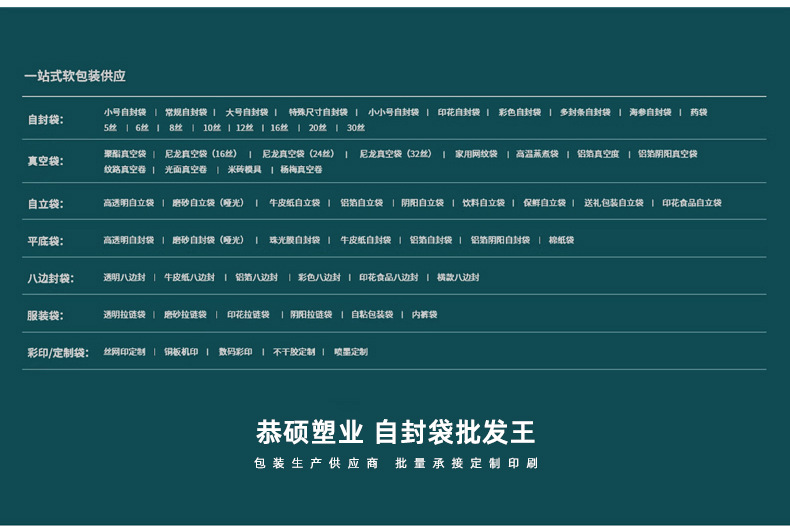The width and height of the screenshot is (790, 526).
Task: Select the 高温蒸煮袋 link
Action: pos(537,154)
